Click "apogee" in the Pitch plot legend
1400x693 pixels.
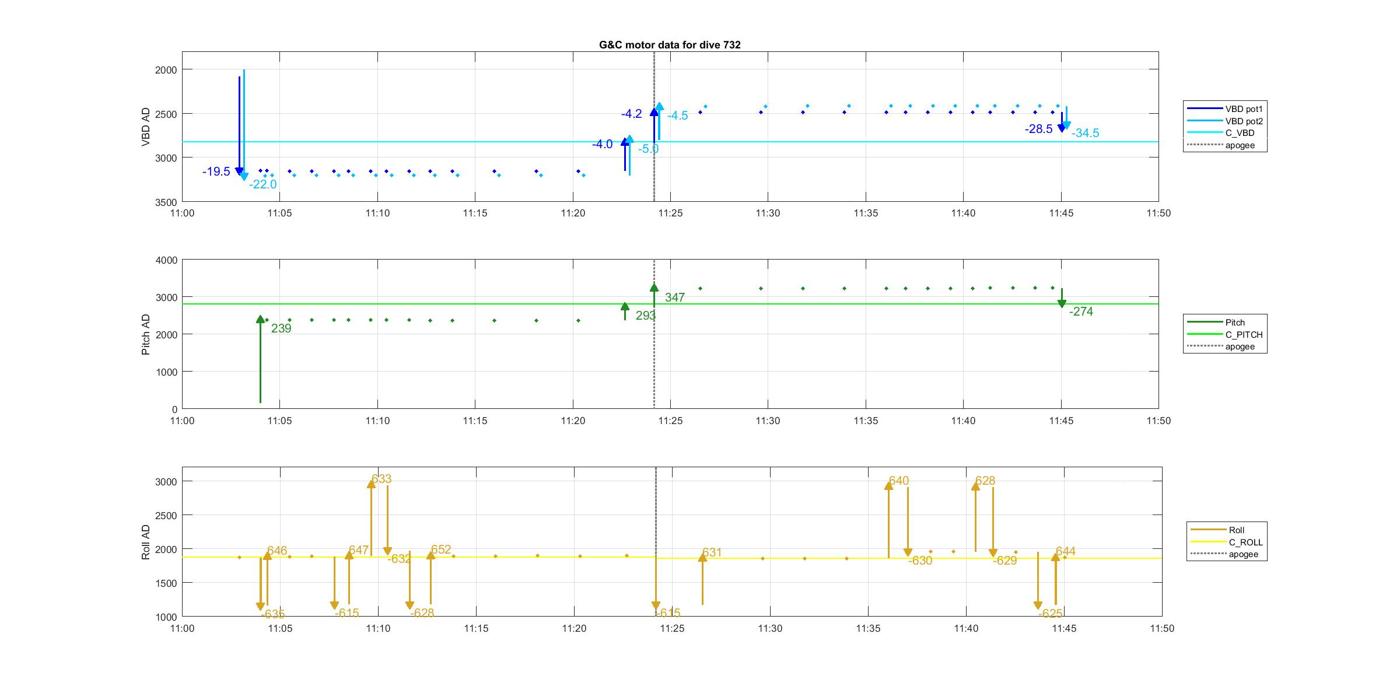[1220, 346]
